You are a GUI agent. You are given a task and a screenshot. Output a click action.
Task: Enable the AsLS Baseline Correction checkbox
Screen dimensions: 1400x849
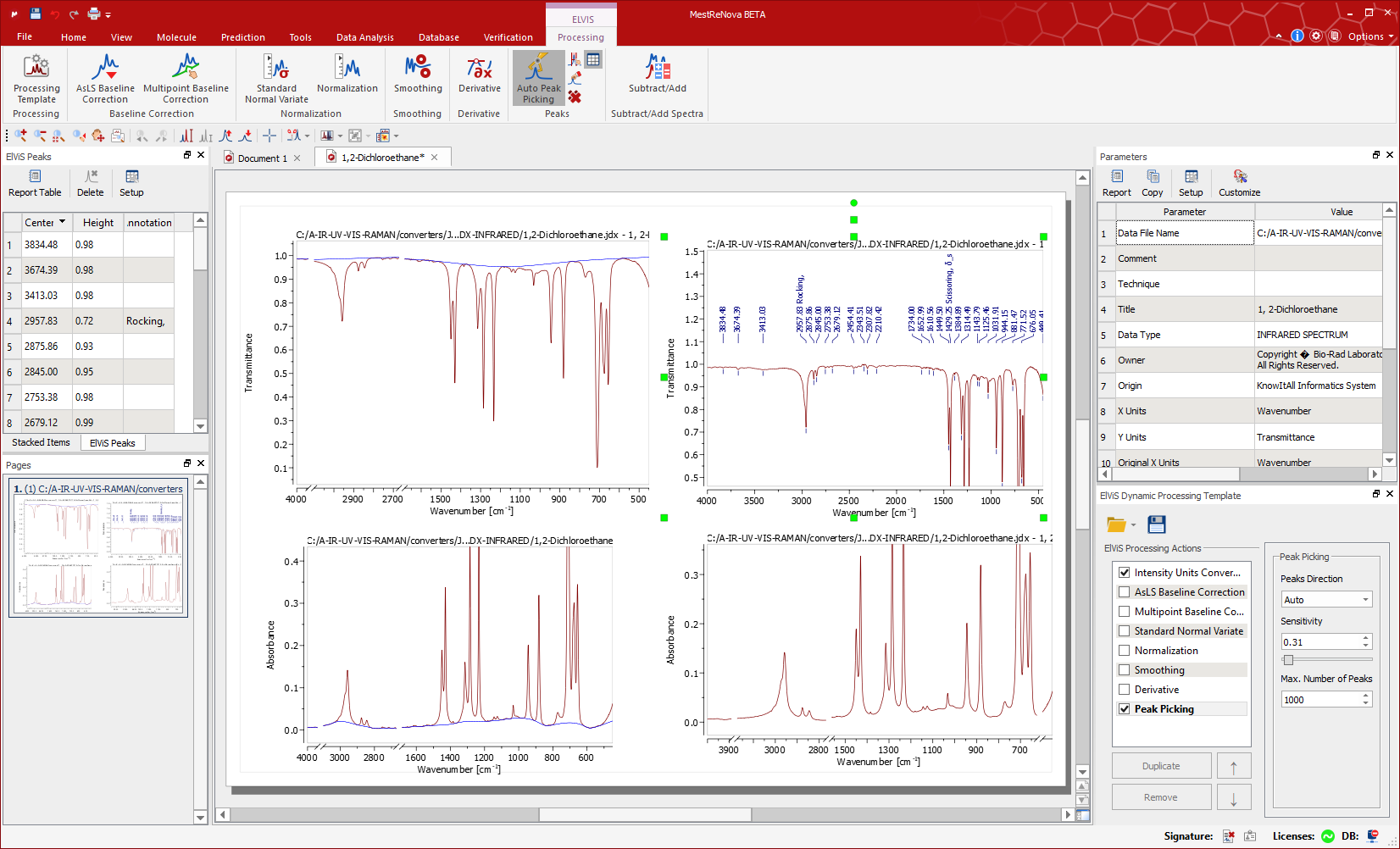point(1125,592)
